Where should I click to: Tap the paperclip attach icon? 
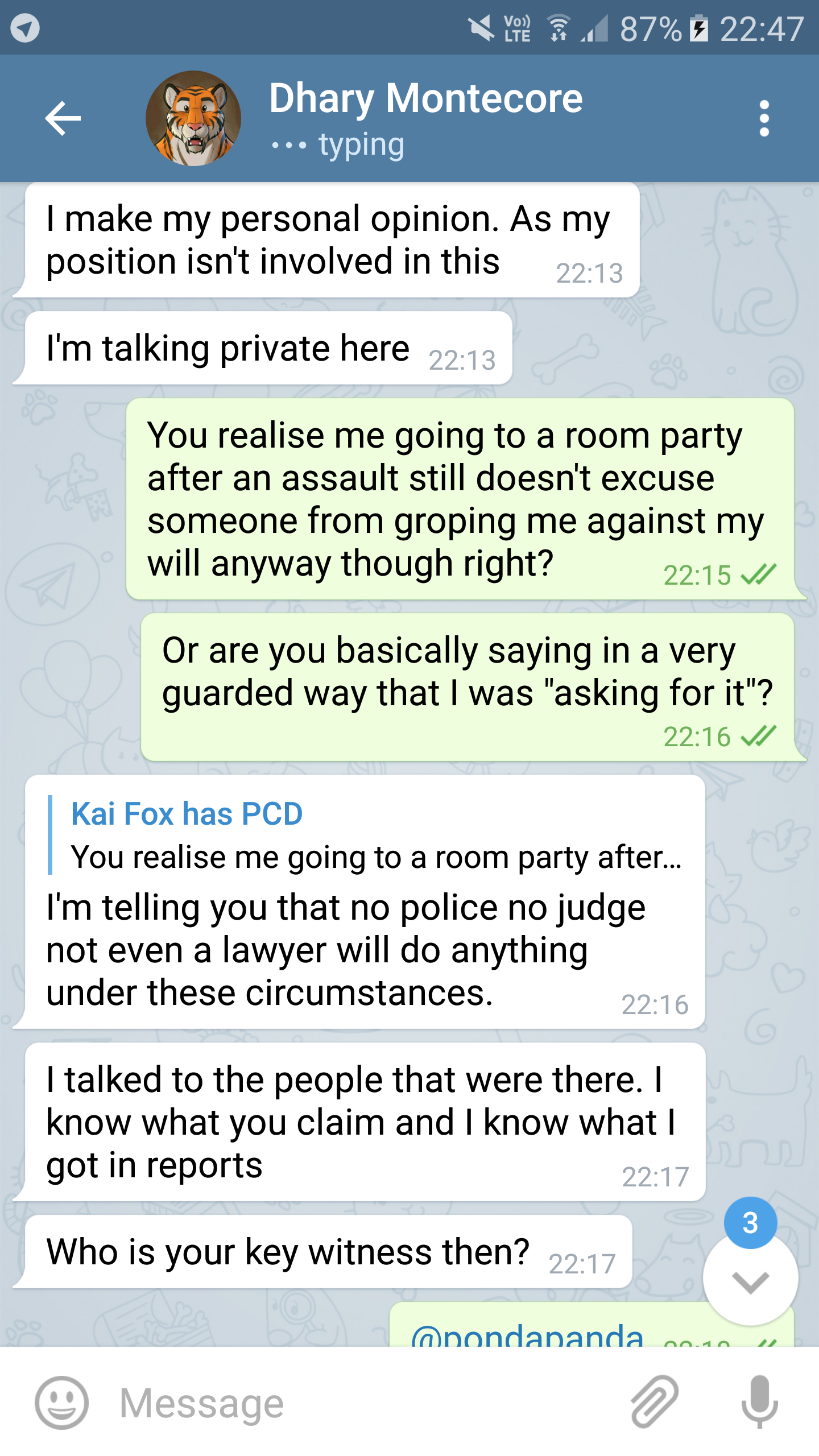coord(654,1403)
